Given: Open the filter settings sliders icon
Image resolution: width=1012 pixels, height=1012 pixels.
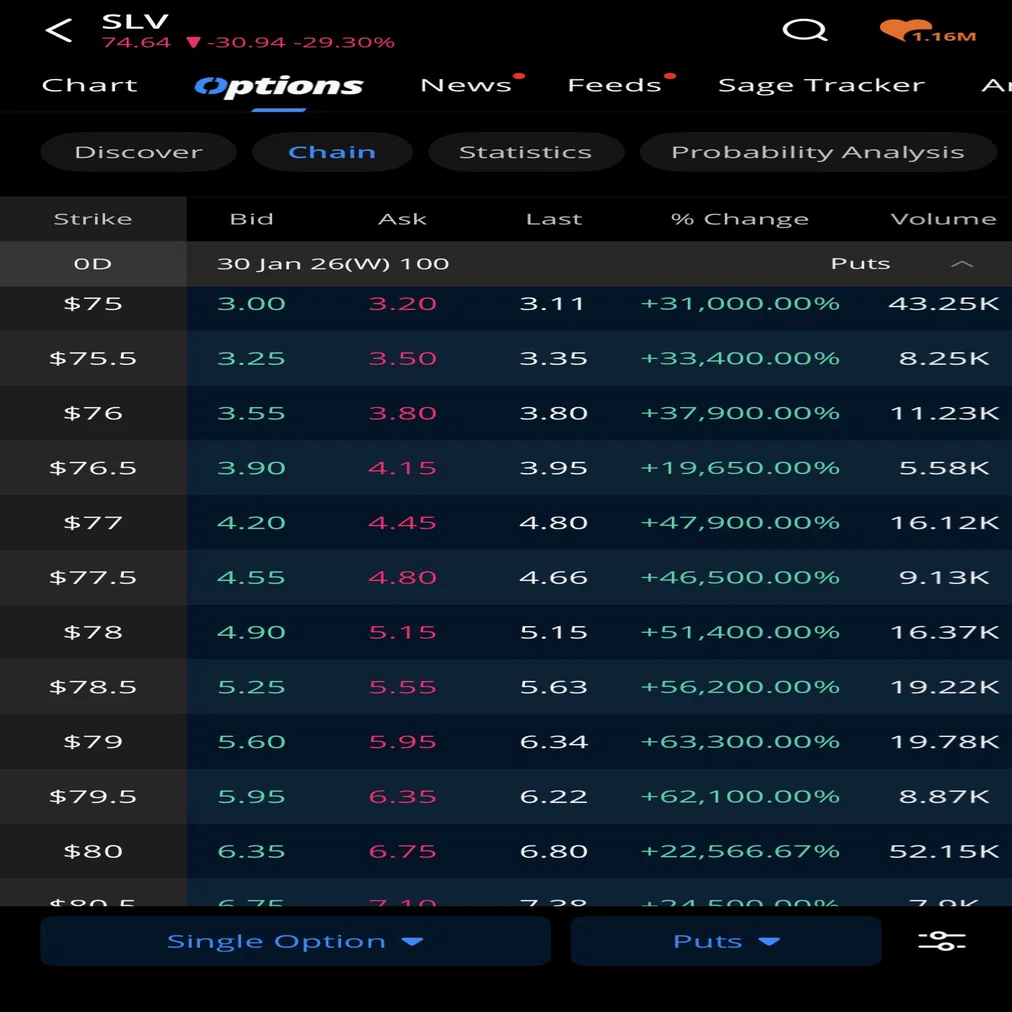Looking at the screenshot, I should coord(942,941).
